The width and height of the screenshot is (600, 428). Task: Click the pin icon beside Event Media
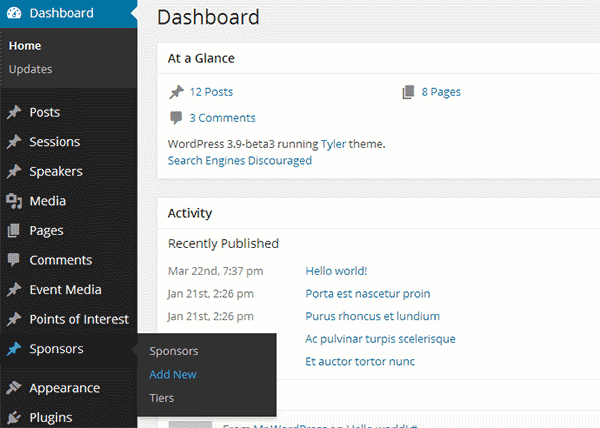pos(14,290)
